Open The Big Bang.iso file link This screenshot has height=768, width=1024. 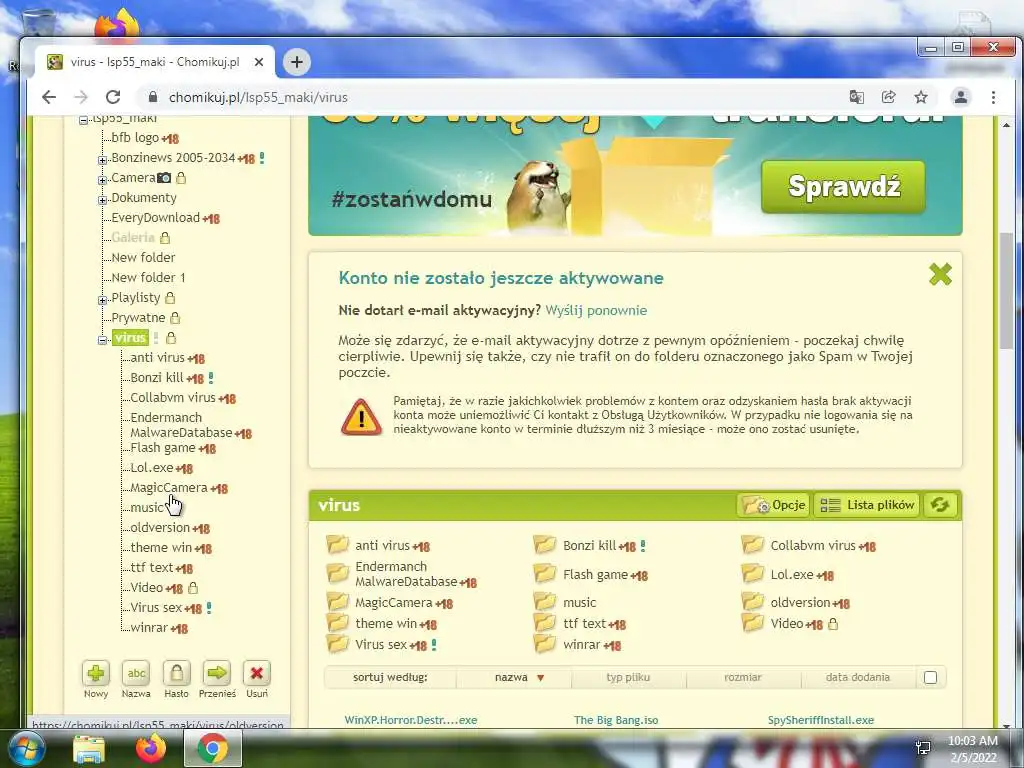(616, 720)
